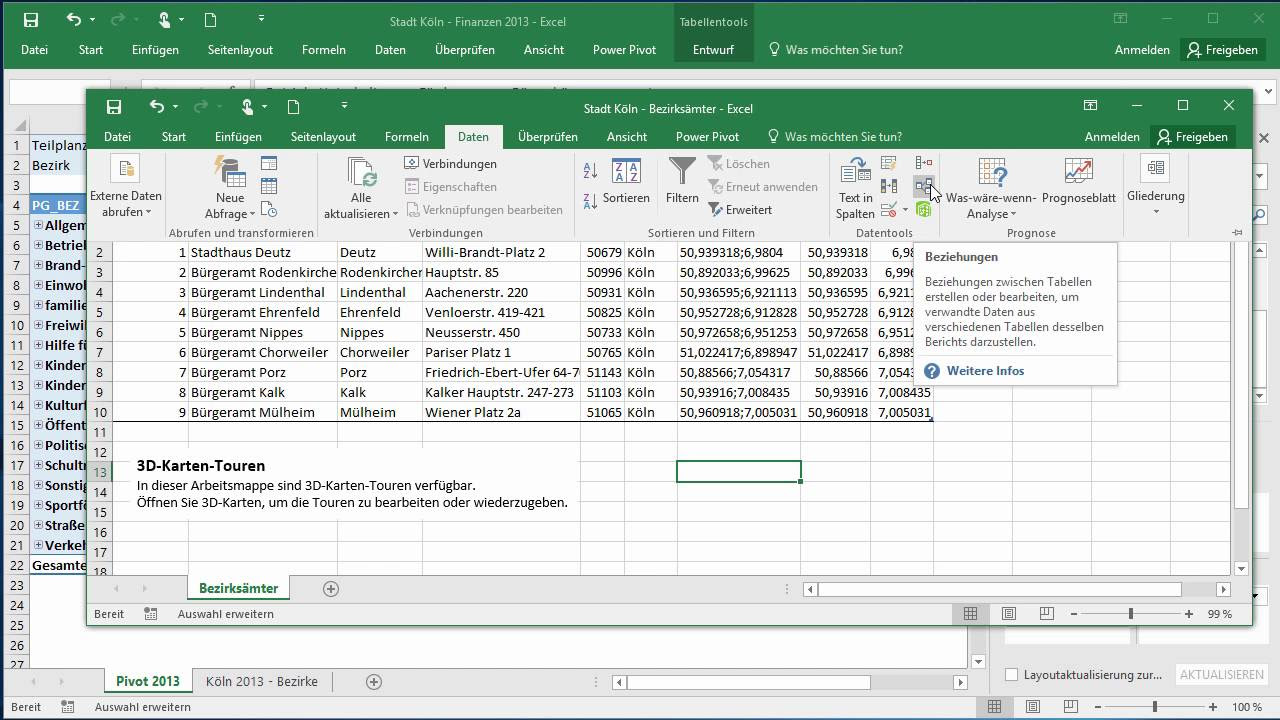Switch Bezirksämter window to page break preview

point(1046,614)
